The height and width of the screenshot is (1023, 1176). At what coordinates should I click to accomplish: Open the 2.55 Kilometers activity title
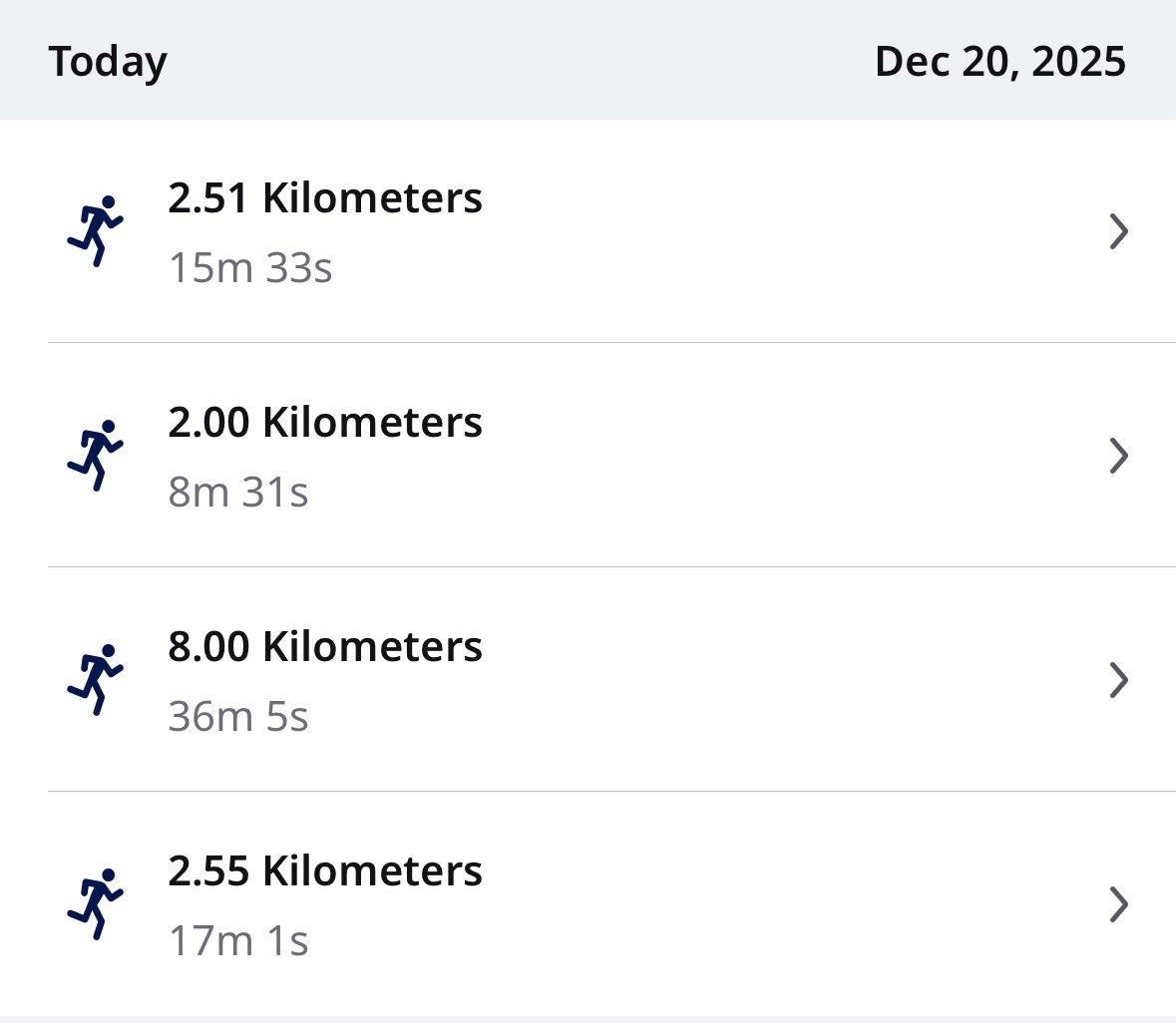325,870
